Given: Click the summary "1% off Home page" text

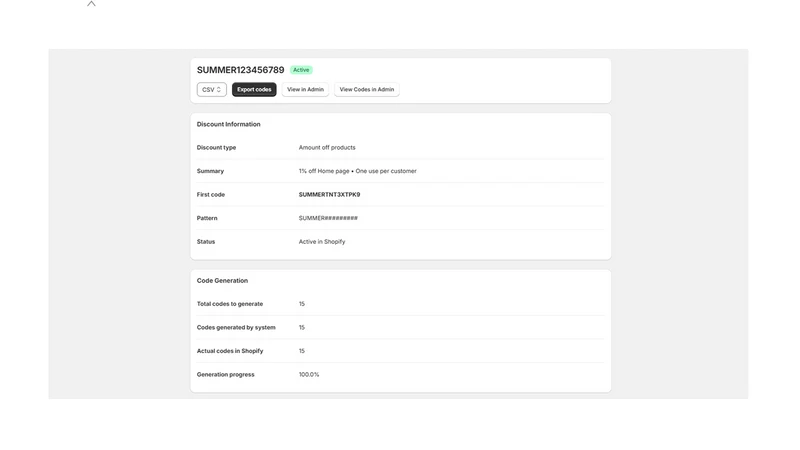Looking at the screenshot, I should pos(324,171).
